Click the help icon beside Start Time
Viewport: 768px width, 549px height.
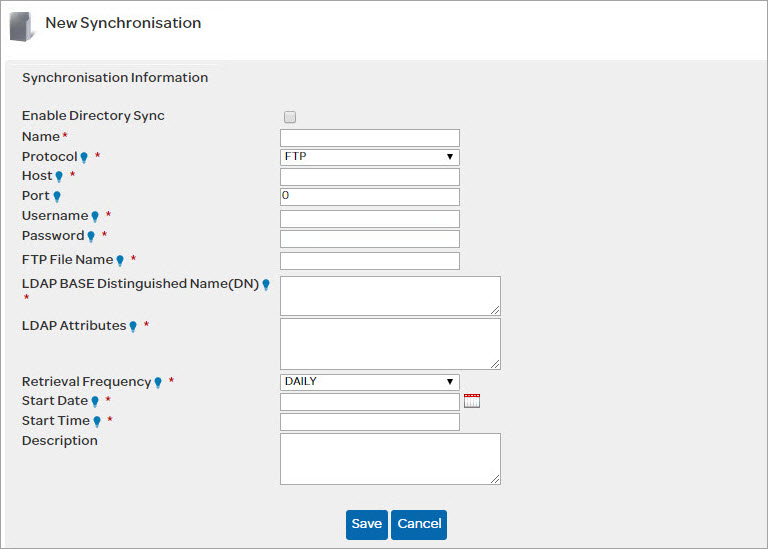pos(97,422)
